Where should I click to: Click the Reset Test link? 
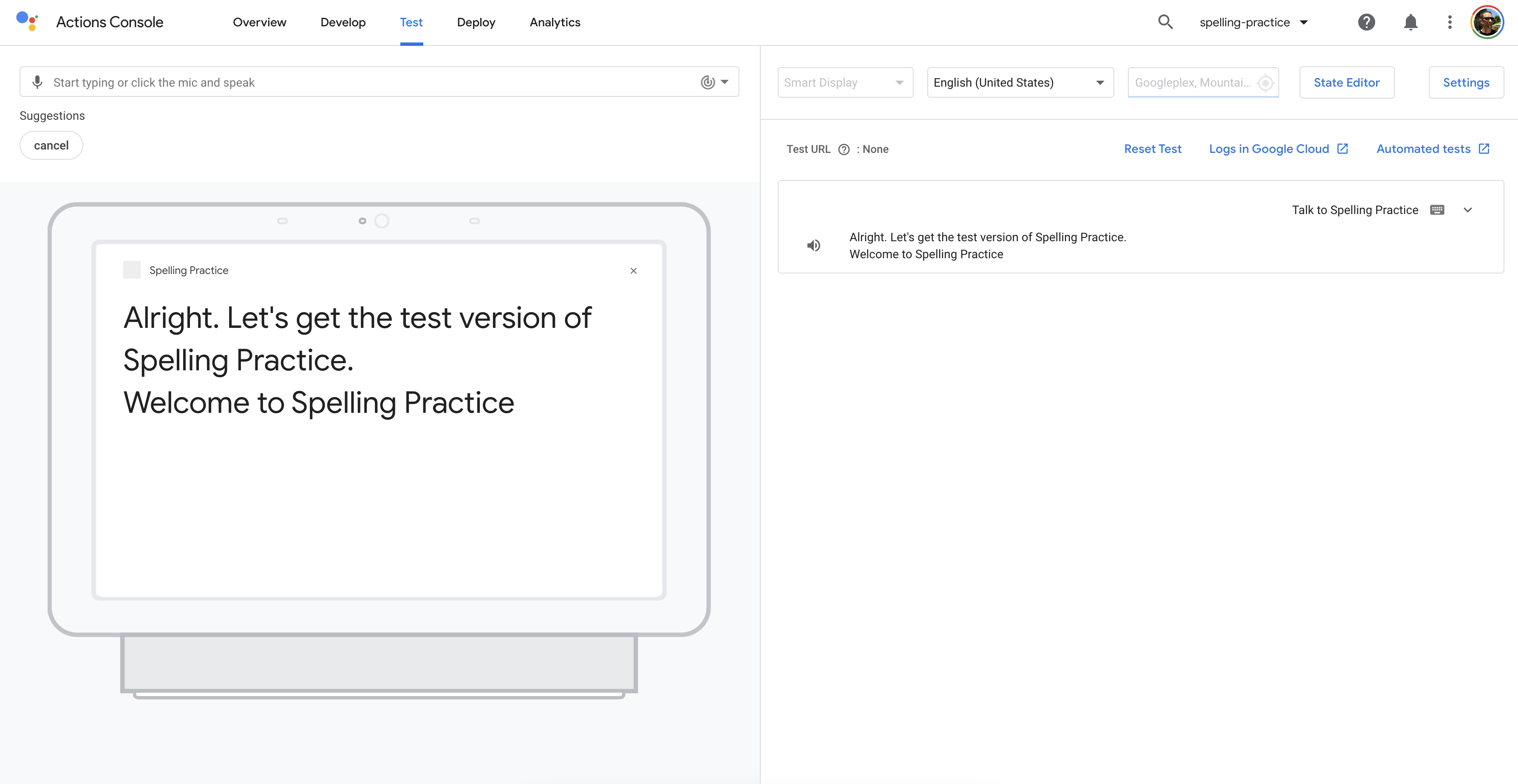click(x=1153, y=149)
